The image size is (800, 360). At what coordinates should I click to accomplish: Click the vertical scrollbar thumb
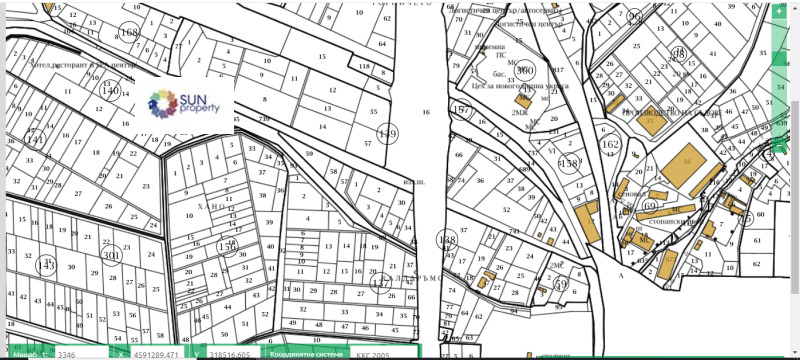coord(795,197)
